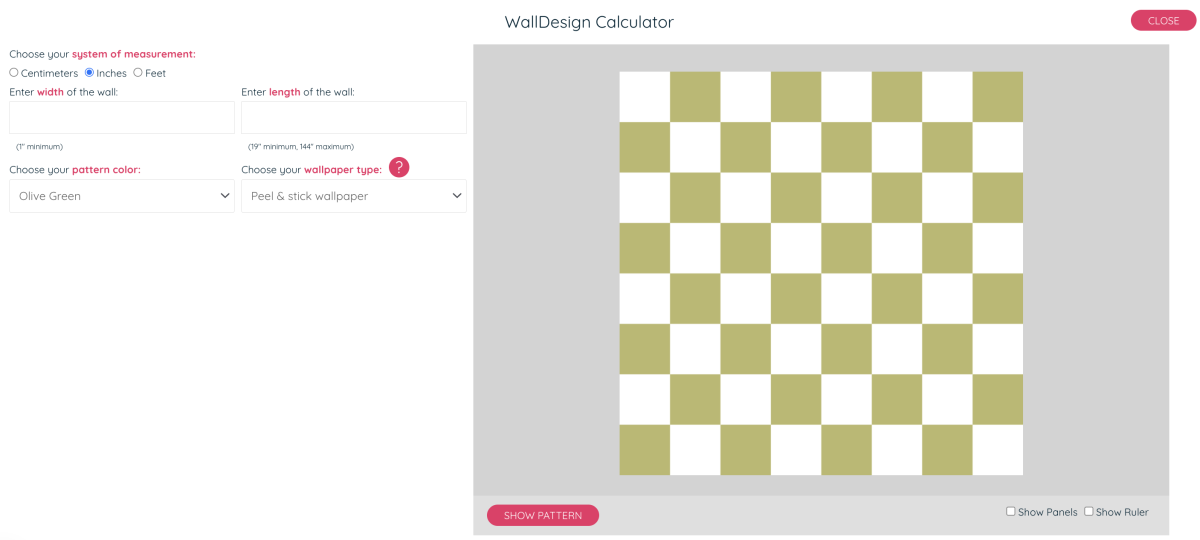The height and width of the screenshot is (540, 1200).
Task: Expand the wallpaper type dropdown
Action: (354, 196)
